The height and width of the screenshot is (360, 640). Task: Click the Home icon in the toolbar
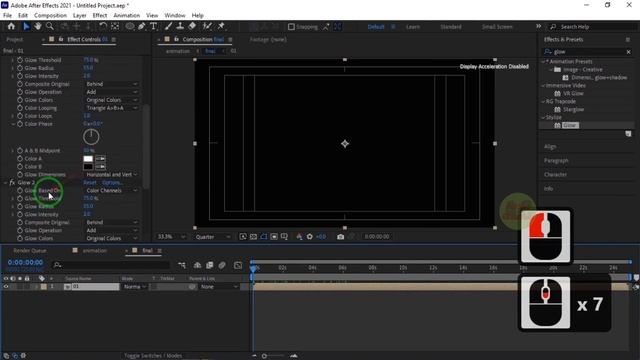click(11, 27)
